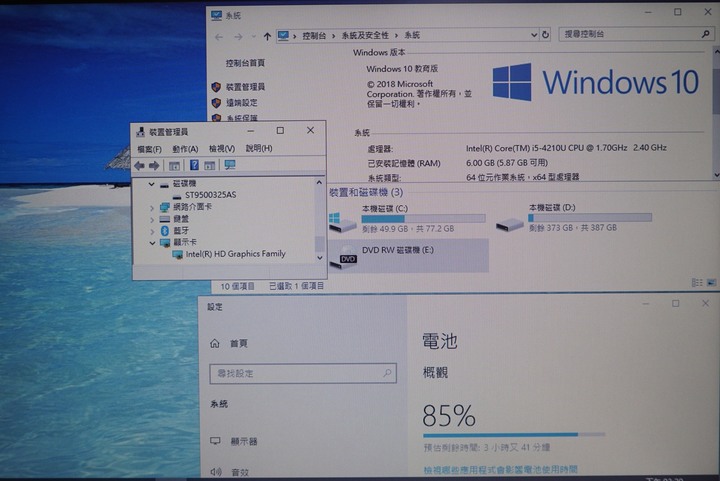
Task: Click the show/hide console tree icon in Device Manager
Action: pos(174,165)
